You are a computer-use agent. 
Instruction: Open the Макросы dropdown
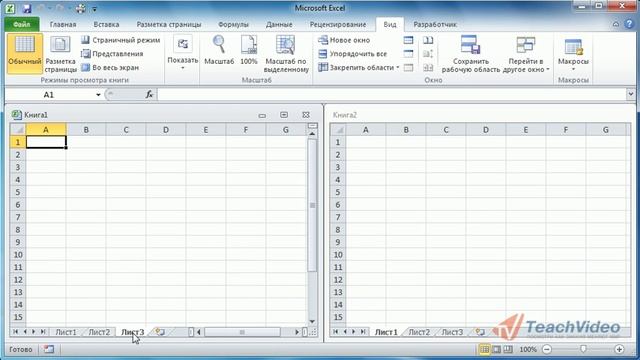coord(573,53)
